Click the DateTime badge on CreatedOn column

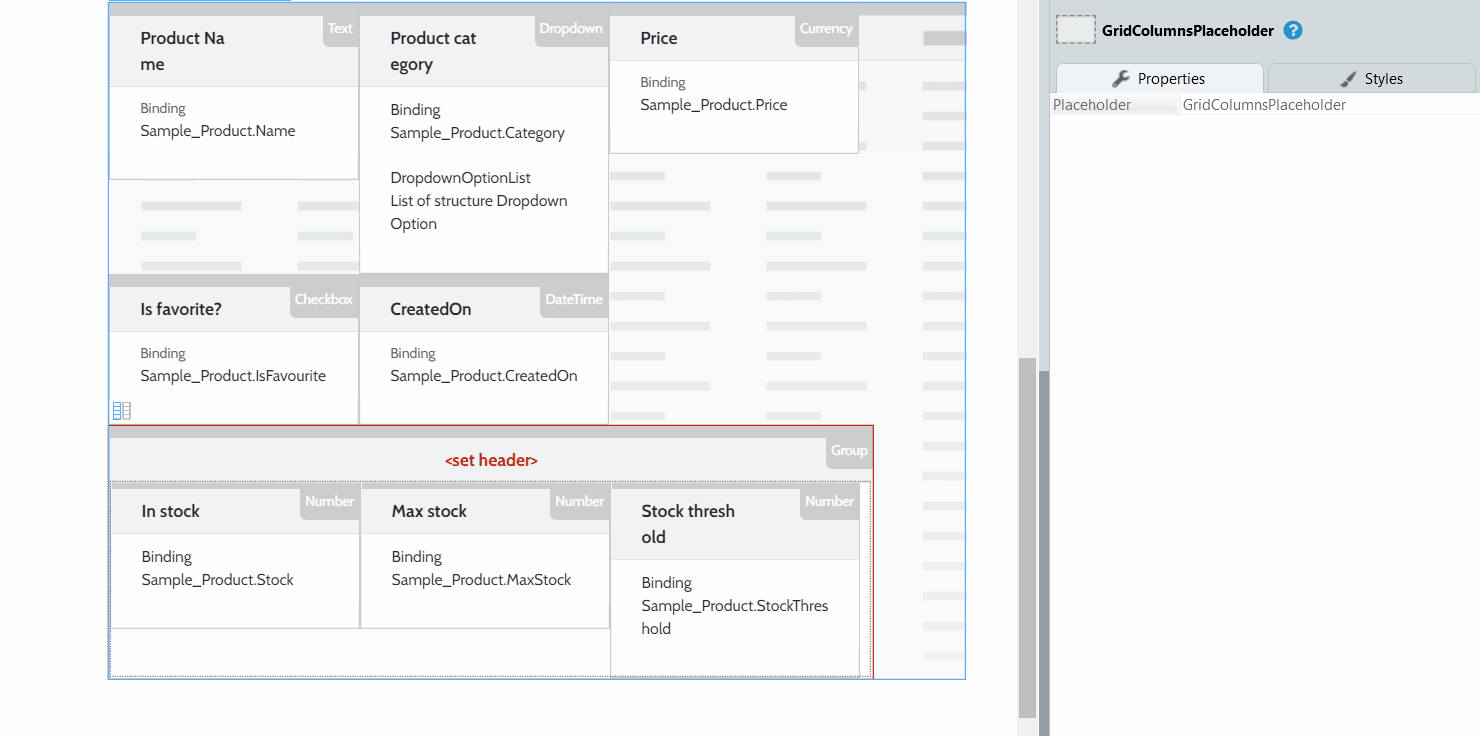573,299
